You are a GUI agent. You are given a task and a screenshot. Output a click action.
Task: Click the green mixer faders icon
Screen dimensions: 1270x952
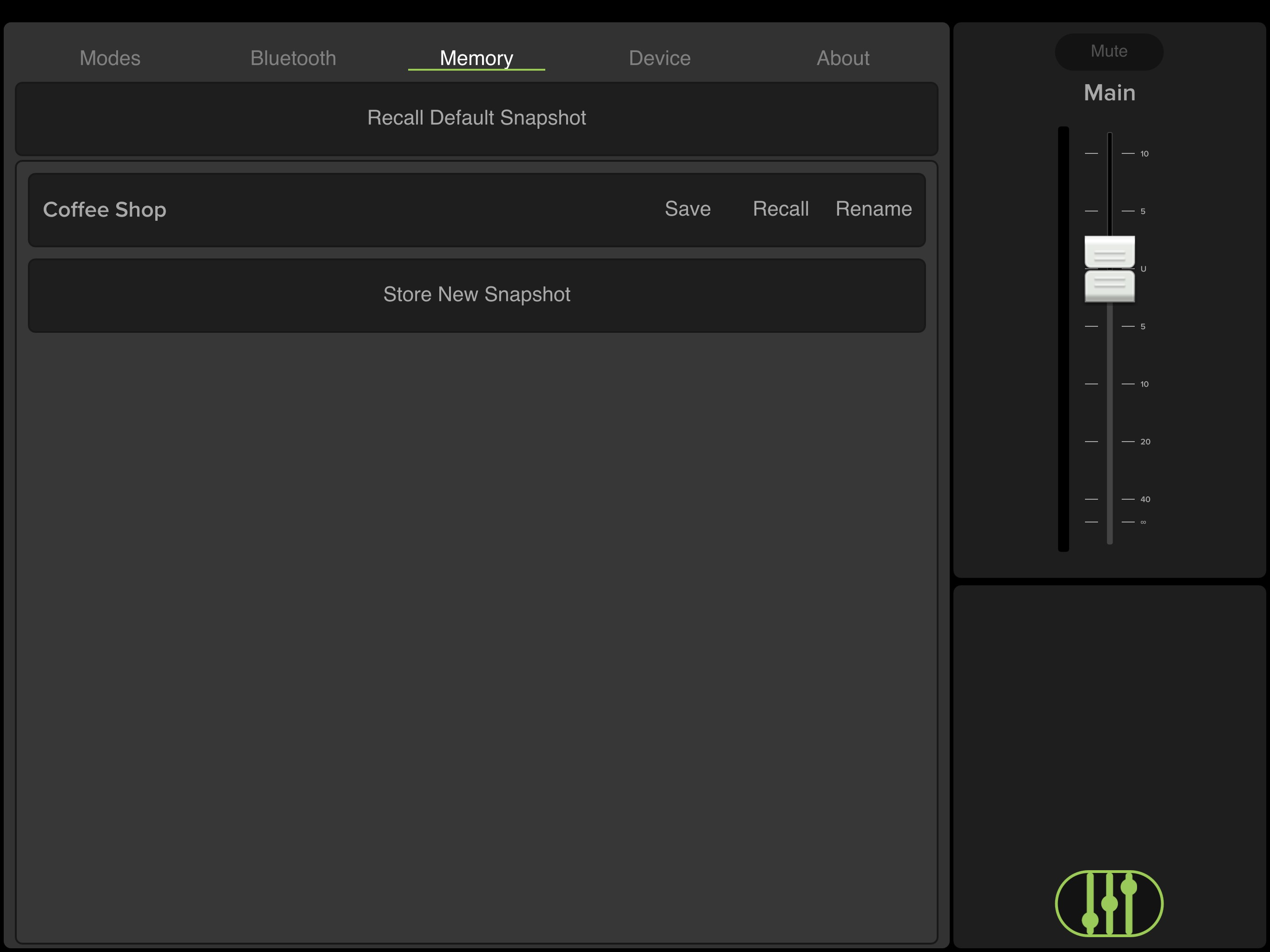coord(1109,903)
